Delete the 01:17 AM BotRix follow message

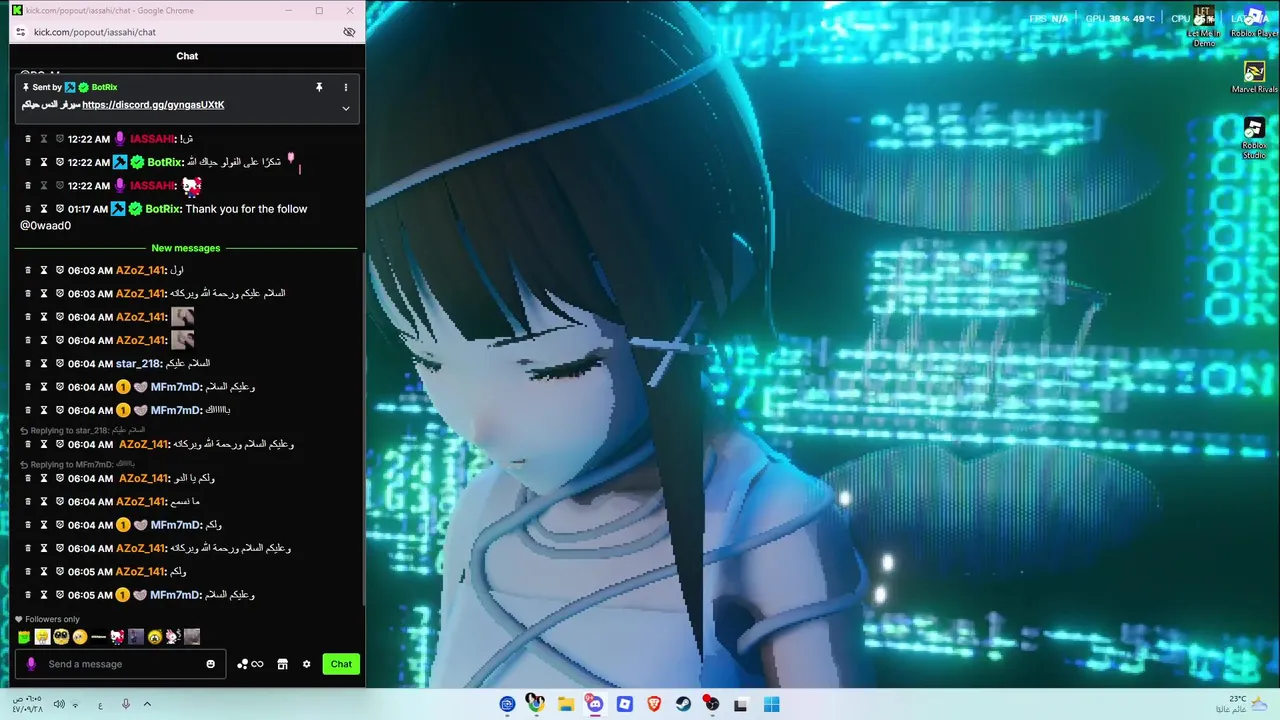click(28, 209)
